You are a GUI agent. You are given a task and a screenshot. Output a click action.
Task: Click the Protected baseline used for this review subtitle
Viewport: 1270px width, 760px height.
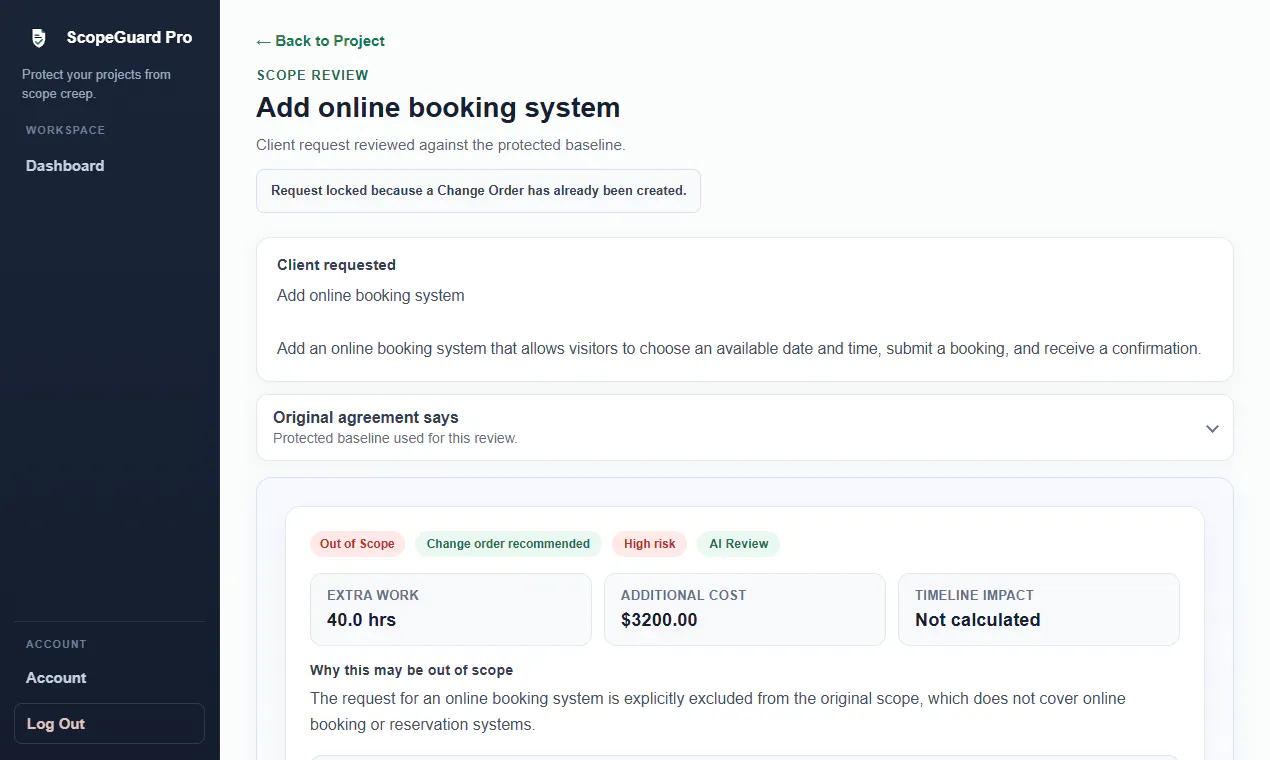pos(395,438)
